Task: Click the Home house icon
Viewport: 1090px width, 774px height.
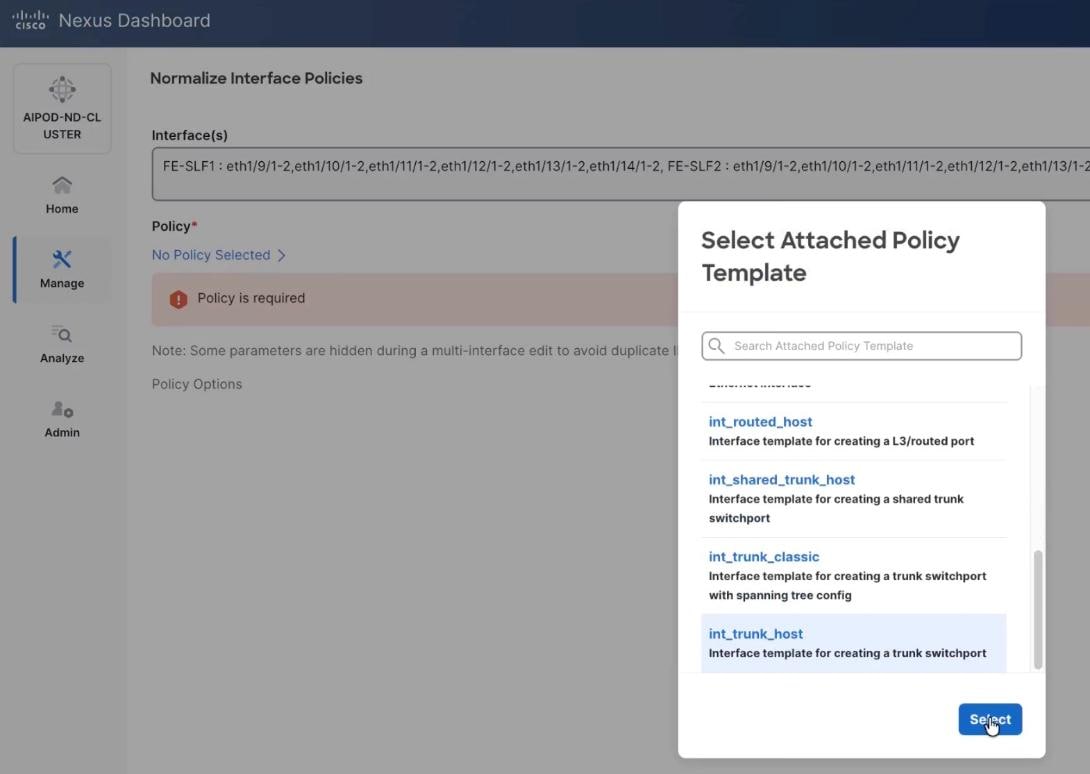Action: click(x=61, y=184)
